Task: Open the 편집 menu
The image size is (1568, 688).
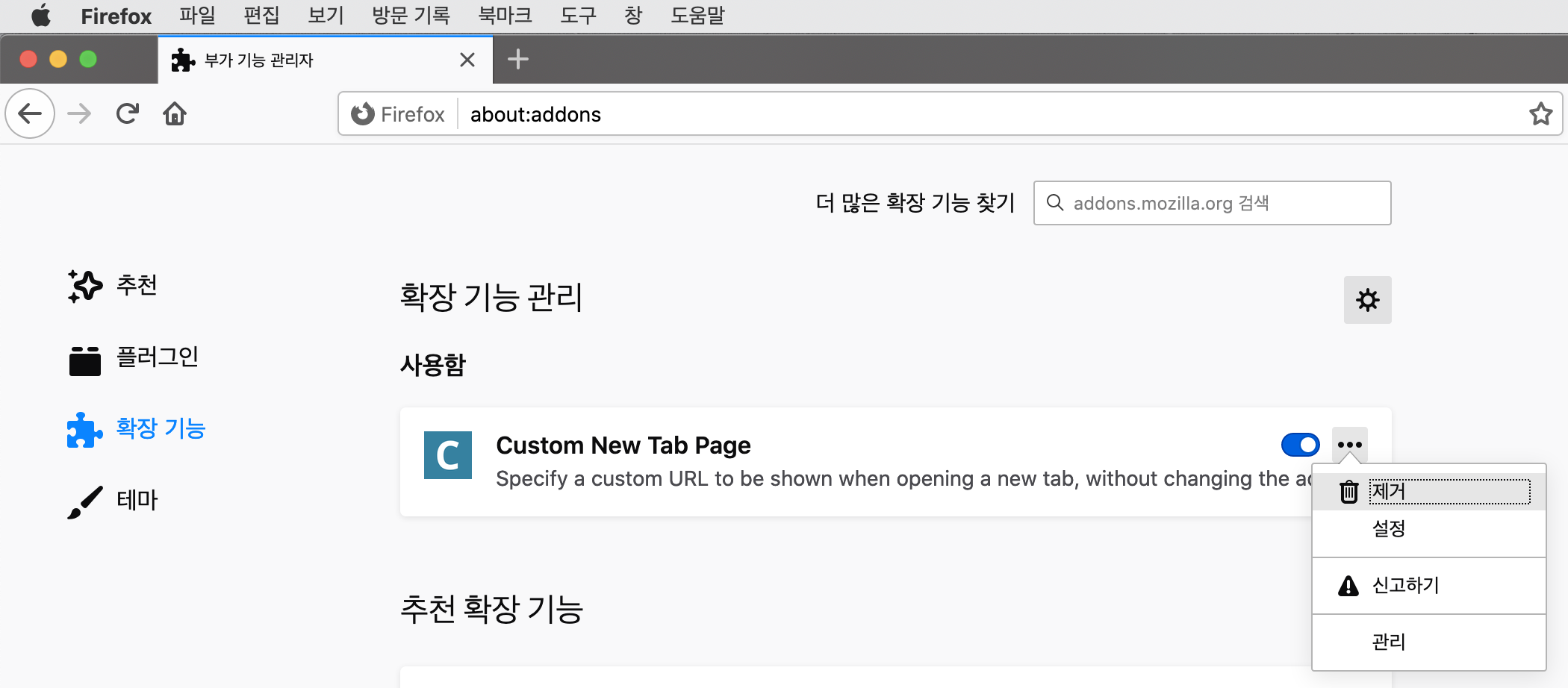Action: pos(261,16)
